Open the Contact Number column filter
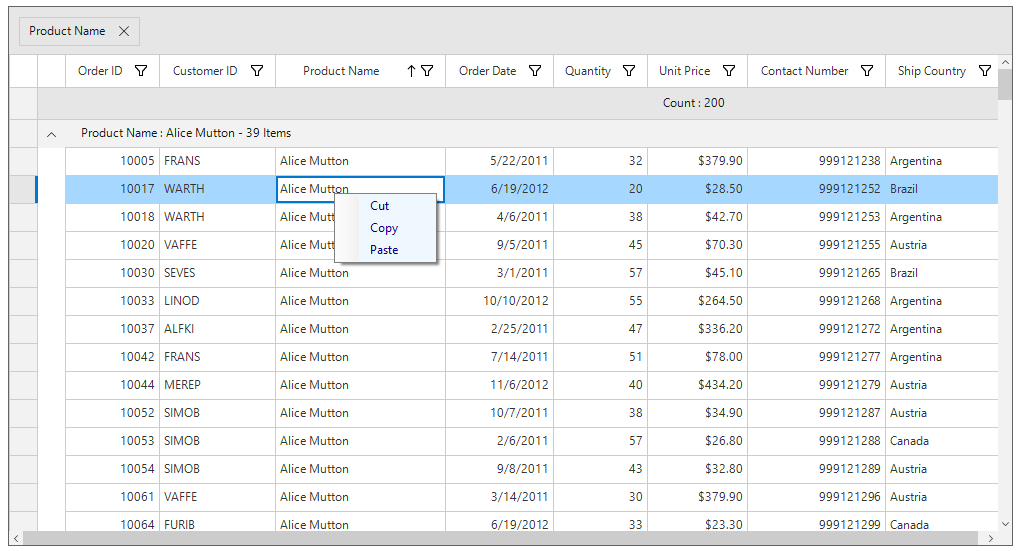This screenshot has width=1017, height=551. coord(867,71)
